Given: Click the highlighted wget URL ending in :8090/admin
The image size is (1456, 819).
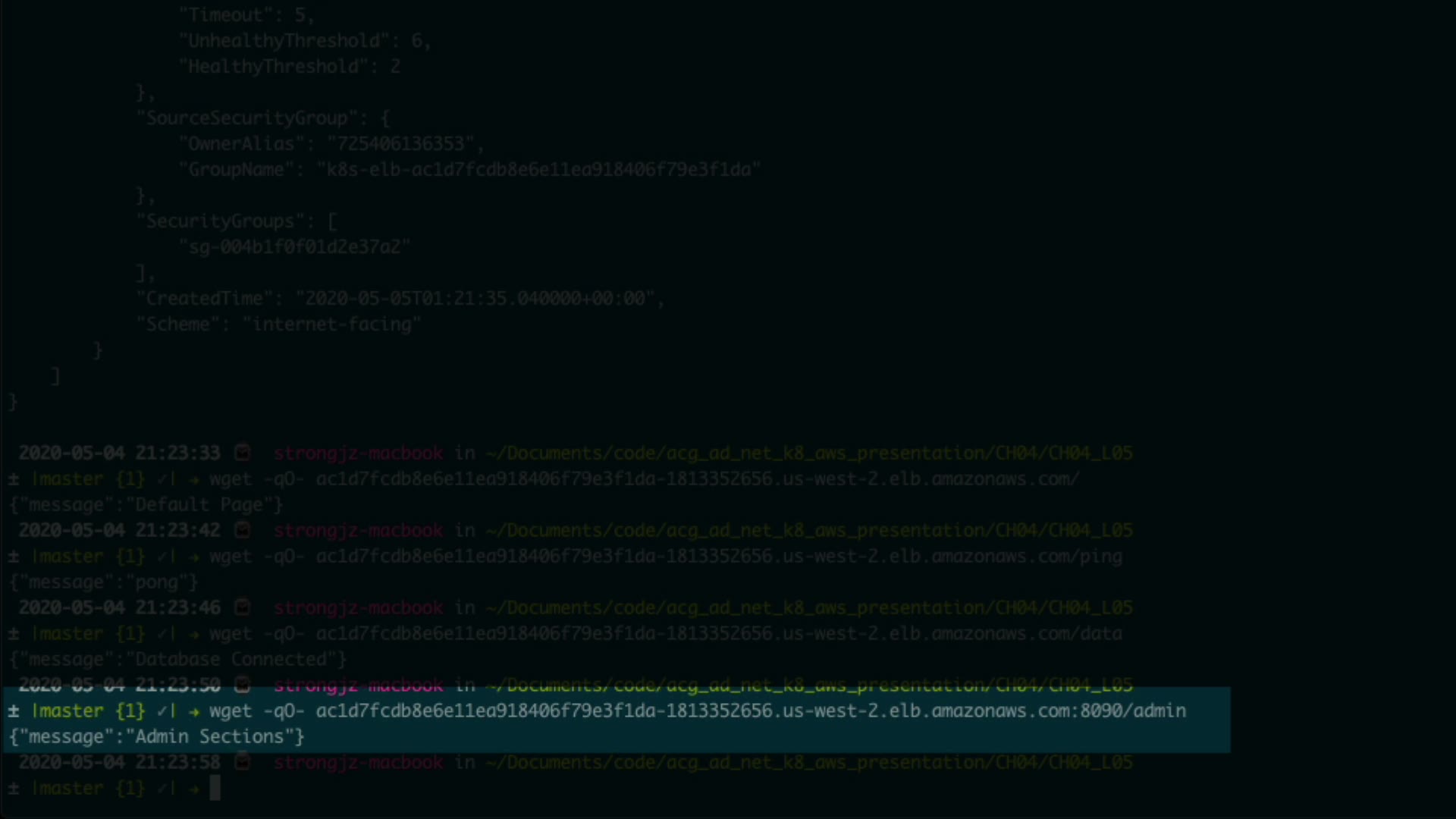Looking at the screenshot, I should pyautogui.click(x=751, y=711).
